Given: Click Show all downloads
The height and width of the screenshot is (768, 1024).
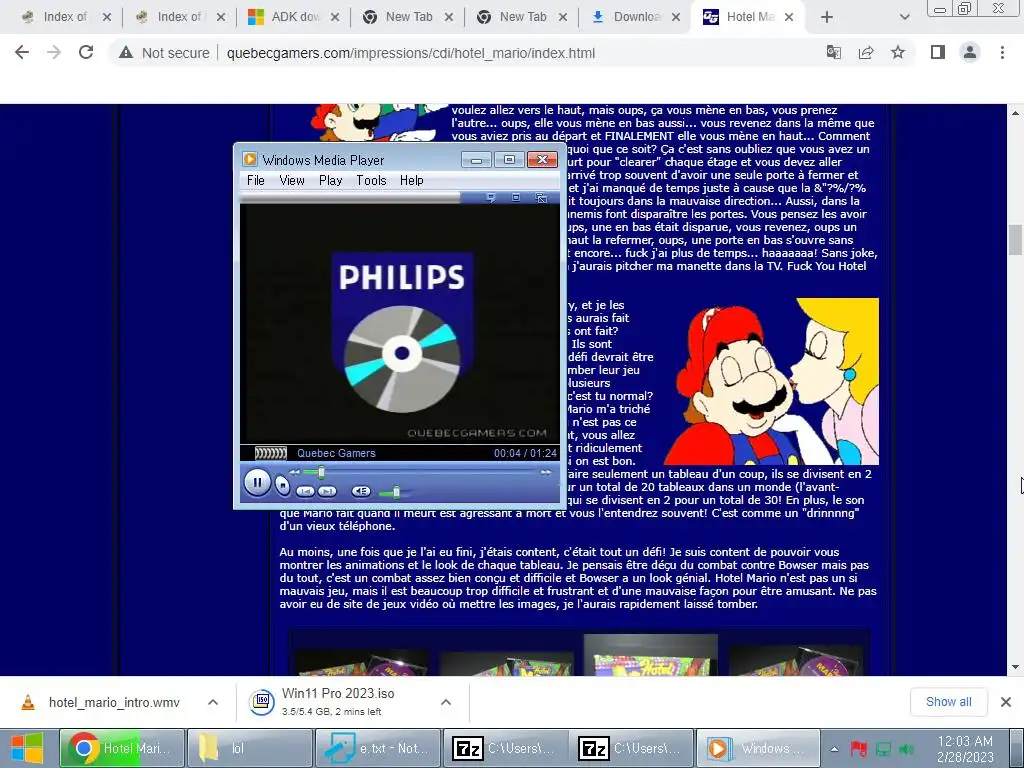Looking at the screenshot, I should coord(948,701).
